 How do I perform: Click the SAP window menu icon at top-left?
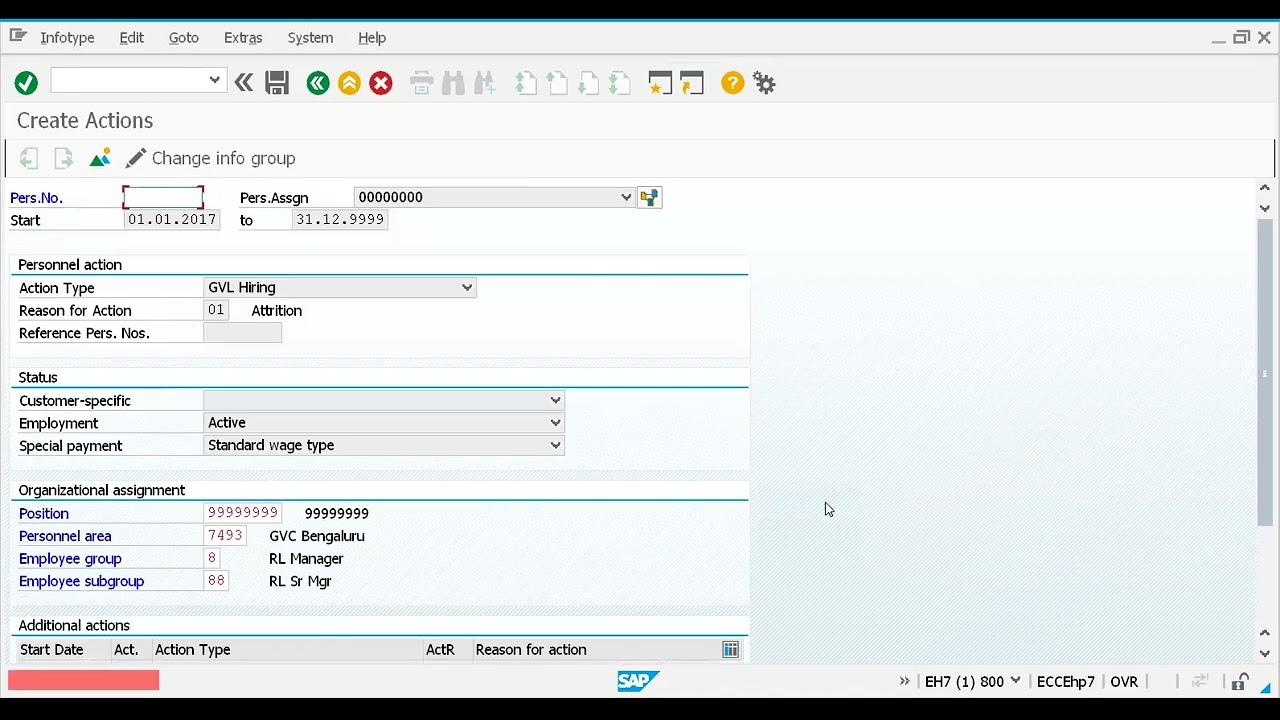click(x=17, y=36)
